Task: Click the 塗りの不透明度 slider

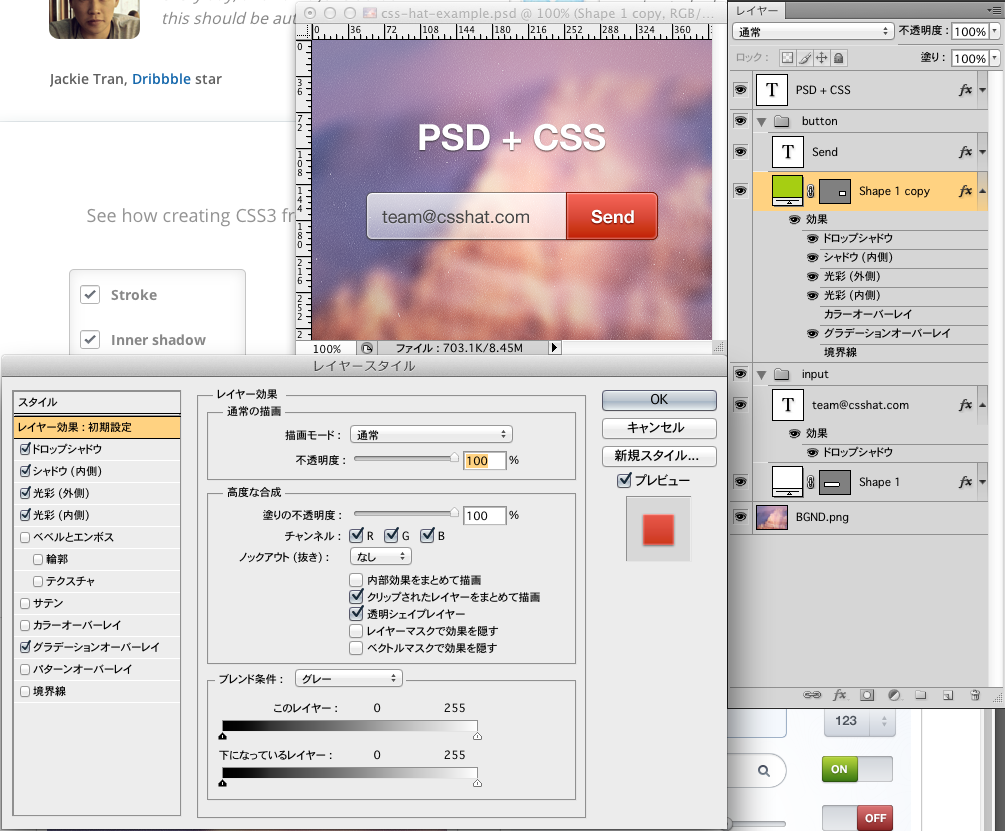Action: [406, 513]
